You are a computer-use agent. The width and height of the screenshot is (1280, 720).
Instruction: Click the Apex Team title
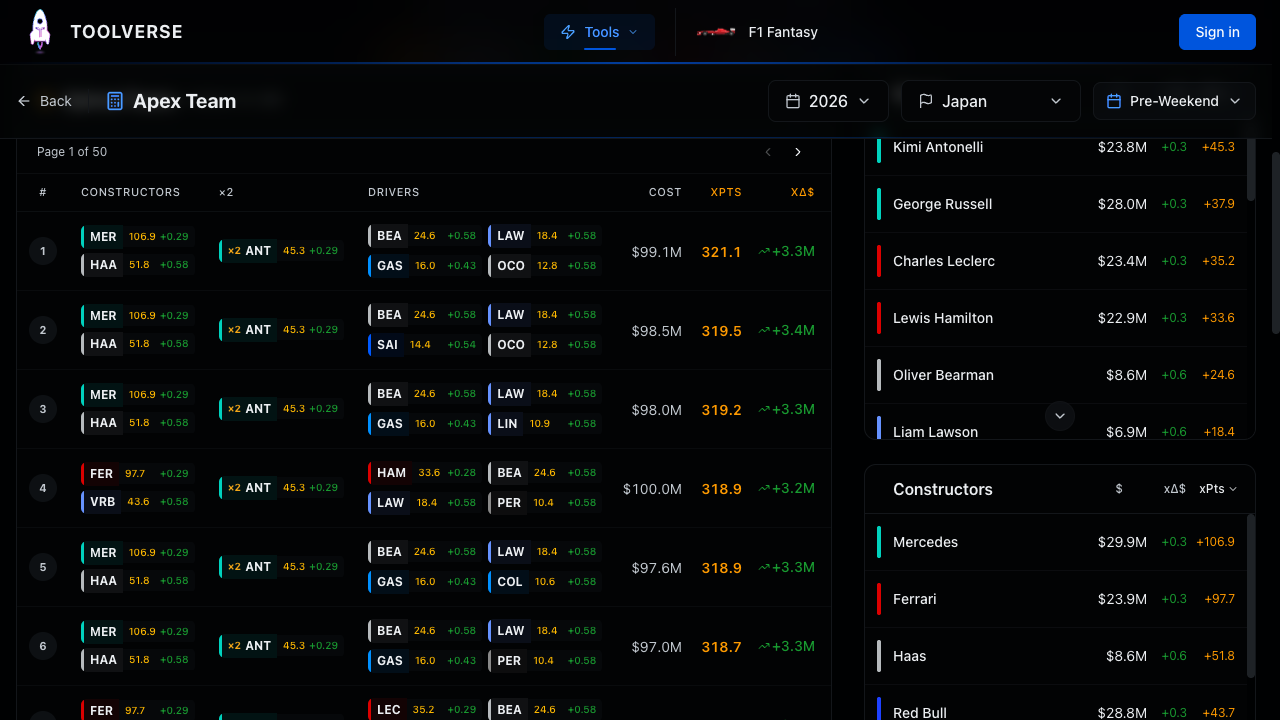click(184, 101)
